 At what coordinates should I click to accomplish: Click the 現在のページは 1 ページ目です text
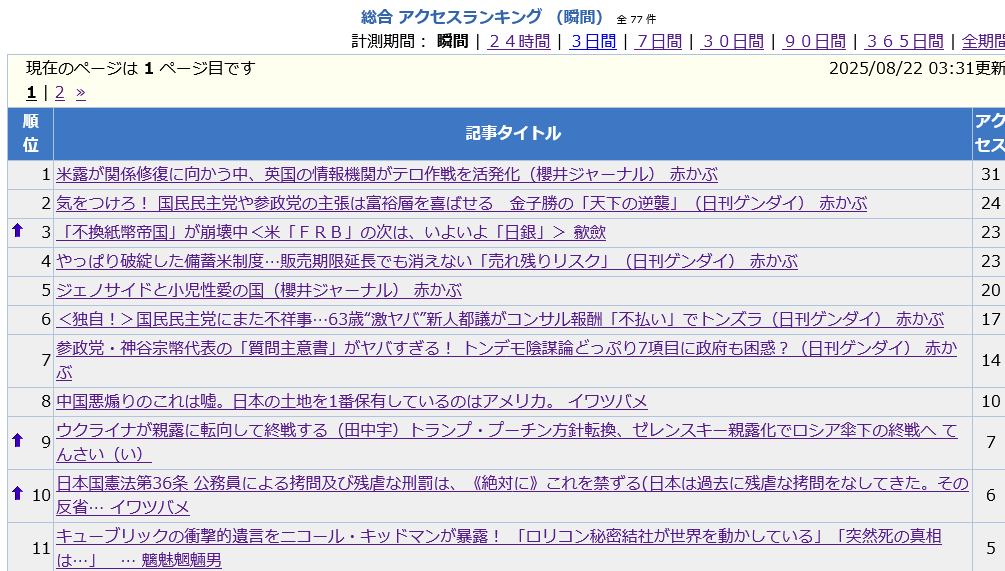click(140, 68)
